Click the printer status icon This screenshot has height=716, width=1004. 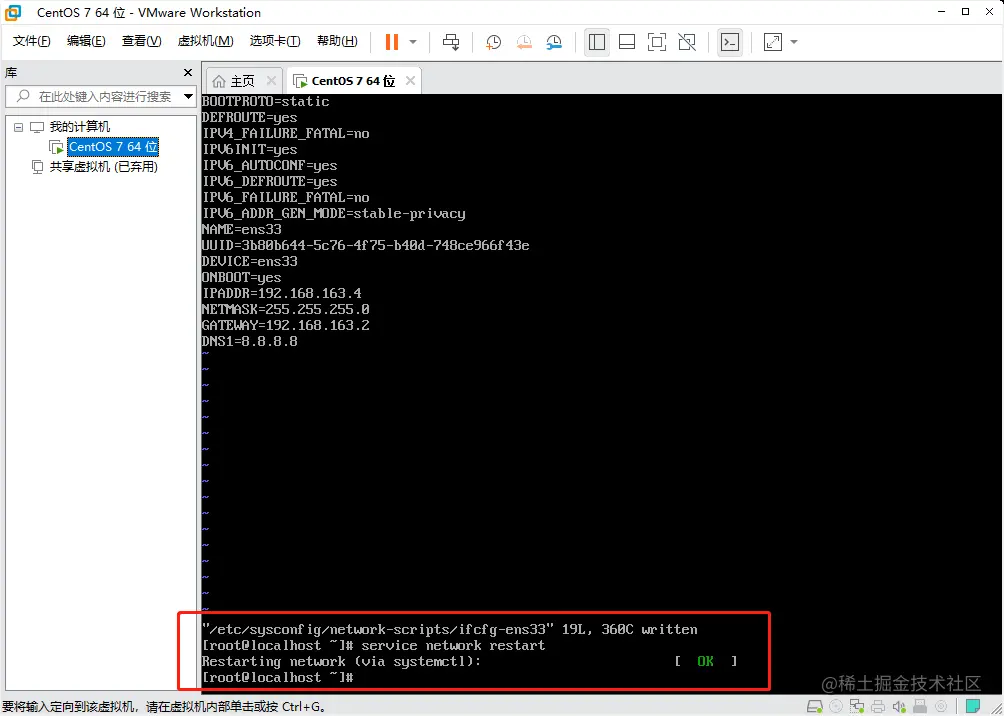(878, 707)
